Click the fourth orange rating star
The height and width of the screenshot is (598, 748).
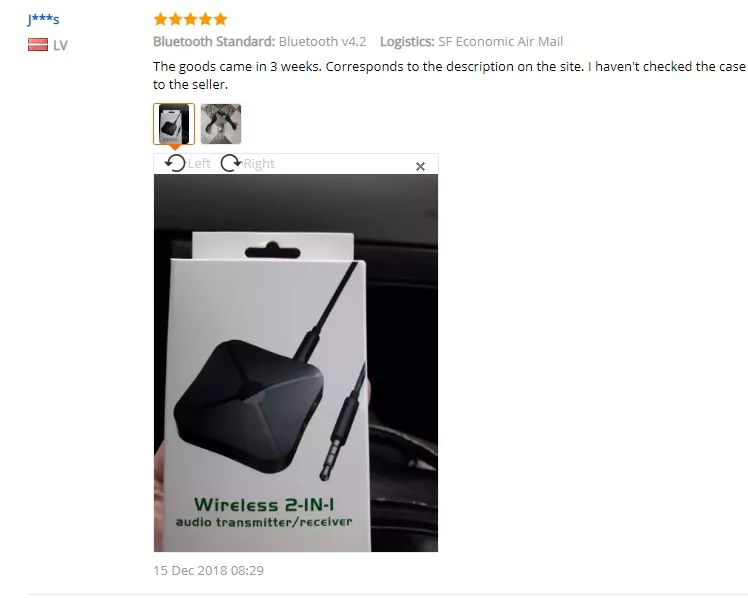coord(206,19)
